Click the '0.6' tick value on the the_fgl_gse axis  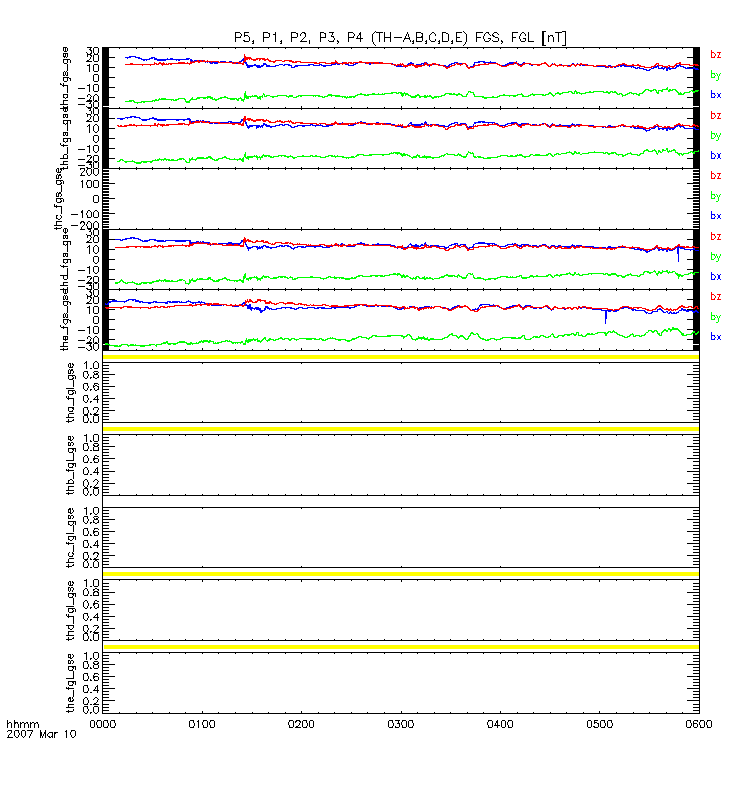coord(91,677)
